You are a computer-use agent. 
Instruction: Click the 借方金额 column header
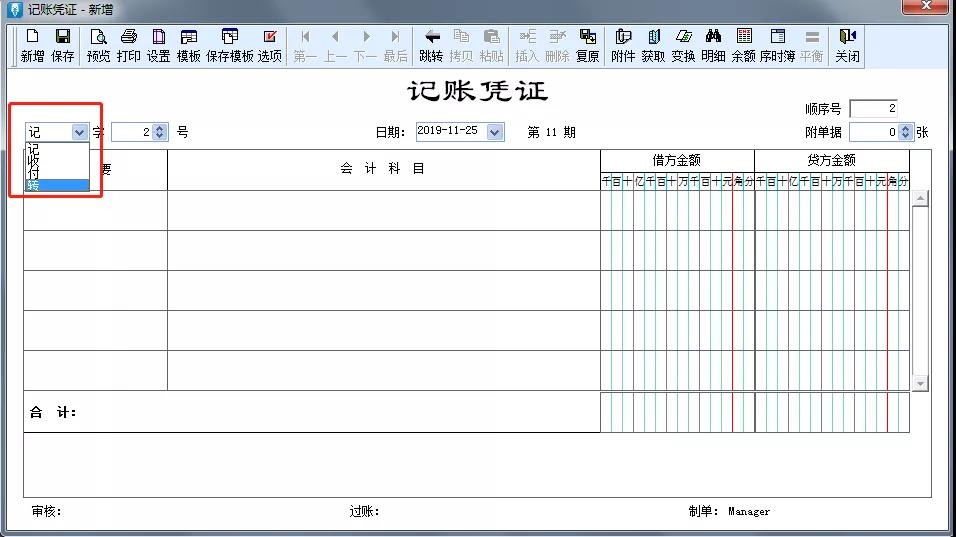677,161
